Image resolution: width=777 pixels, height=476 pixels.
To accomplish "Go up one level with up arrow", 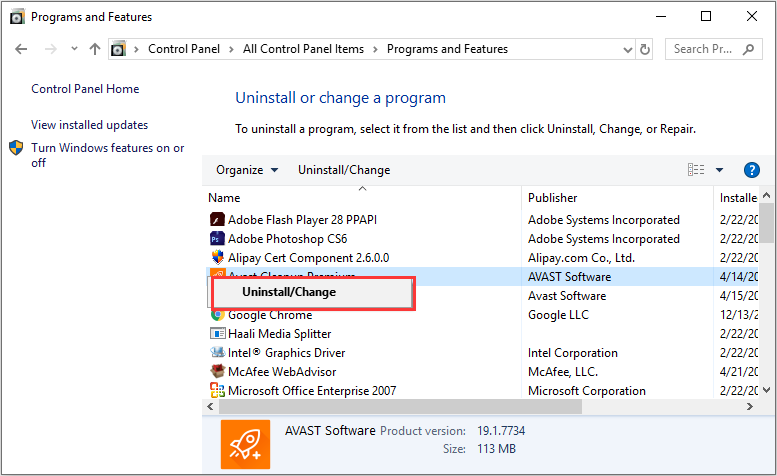I will [x=95, y=49].
